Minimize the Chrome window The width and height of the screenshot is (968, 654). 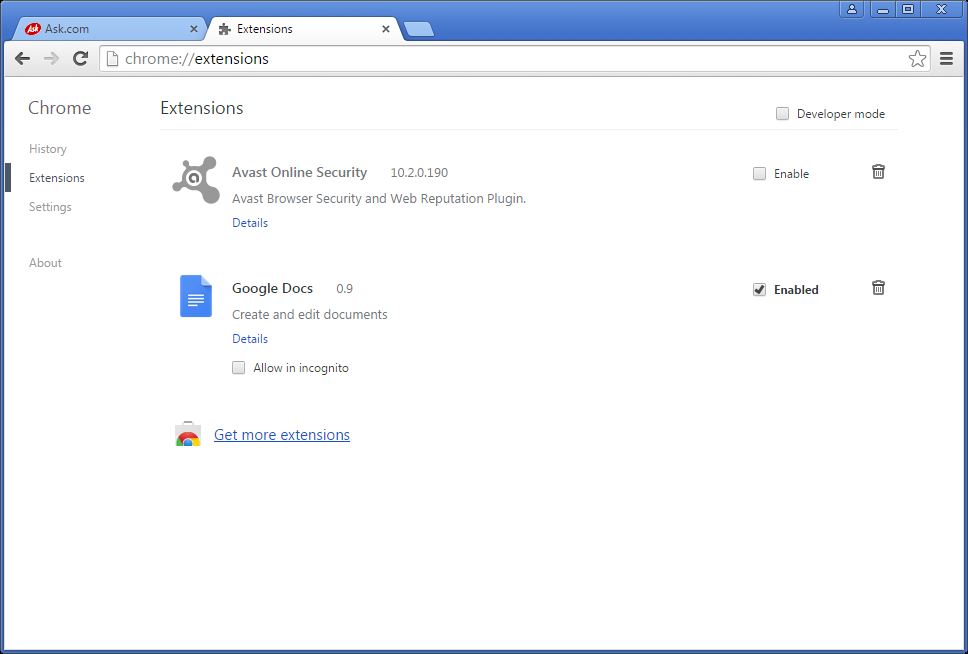(883, 9)
